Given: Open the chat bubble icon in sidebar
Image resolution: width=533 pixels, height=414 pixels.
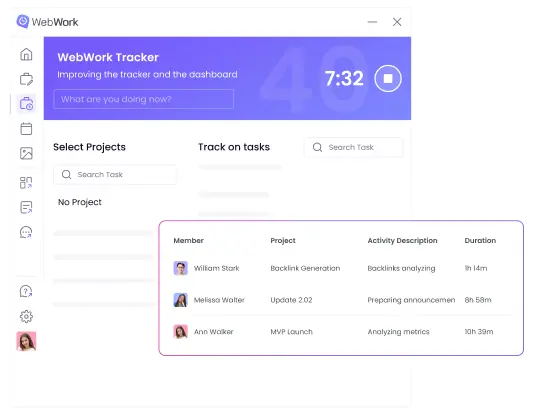Looking at the screenshot, I should tap(26, 232).
